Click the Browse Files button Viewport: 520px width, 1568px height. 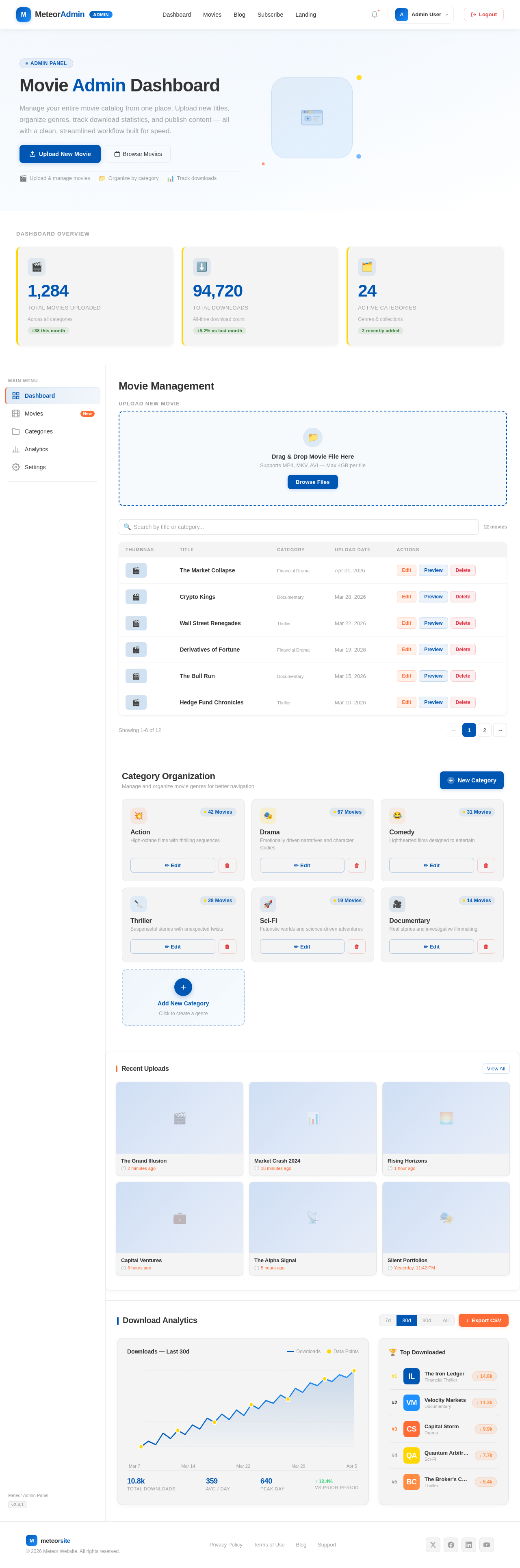[x=312, y=482]
